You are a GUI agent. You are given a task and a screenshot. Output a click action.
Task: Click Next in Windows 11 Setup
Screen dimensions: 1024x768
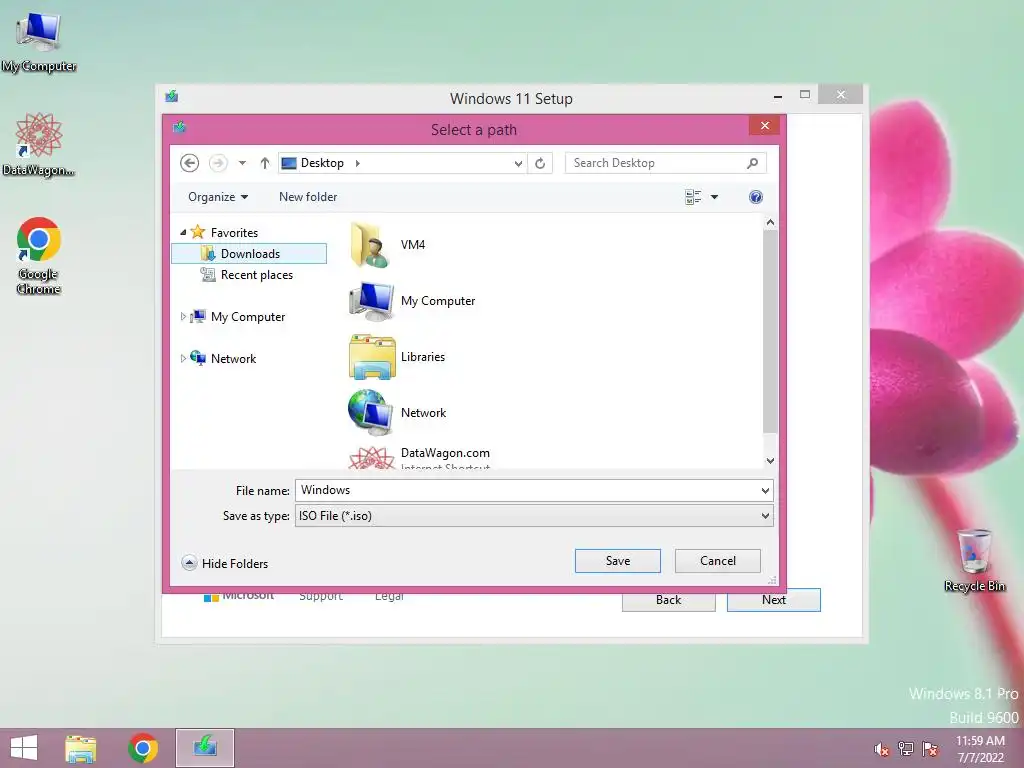click(774, 600)
